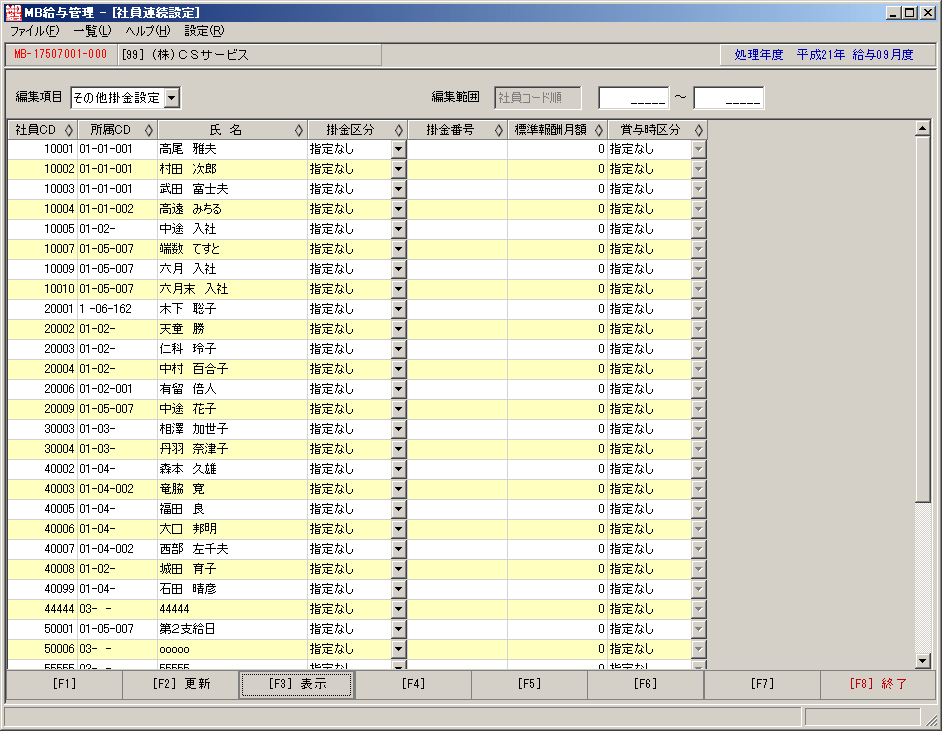The width and height of the screenshot is (942, 731).
Task: Open 掛金区分 dropdown for 高尾 雅夫
Action: point(398,150)
